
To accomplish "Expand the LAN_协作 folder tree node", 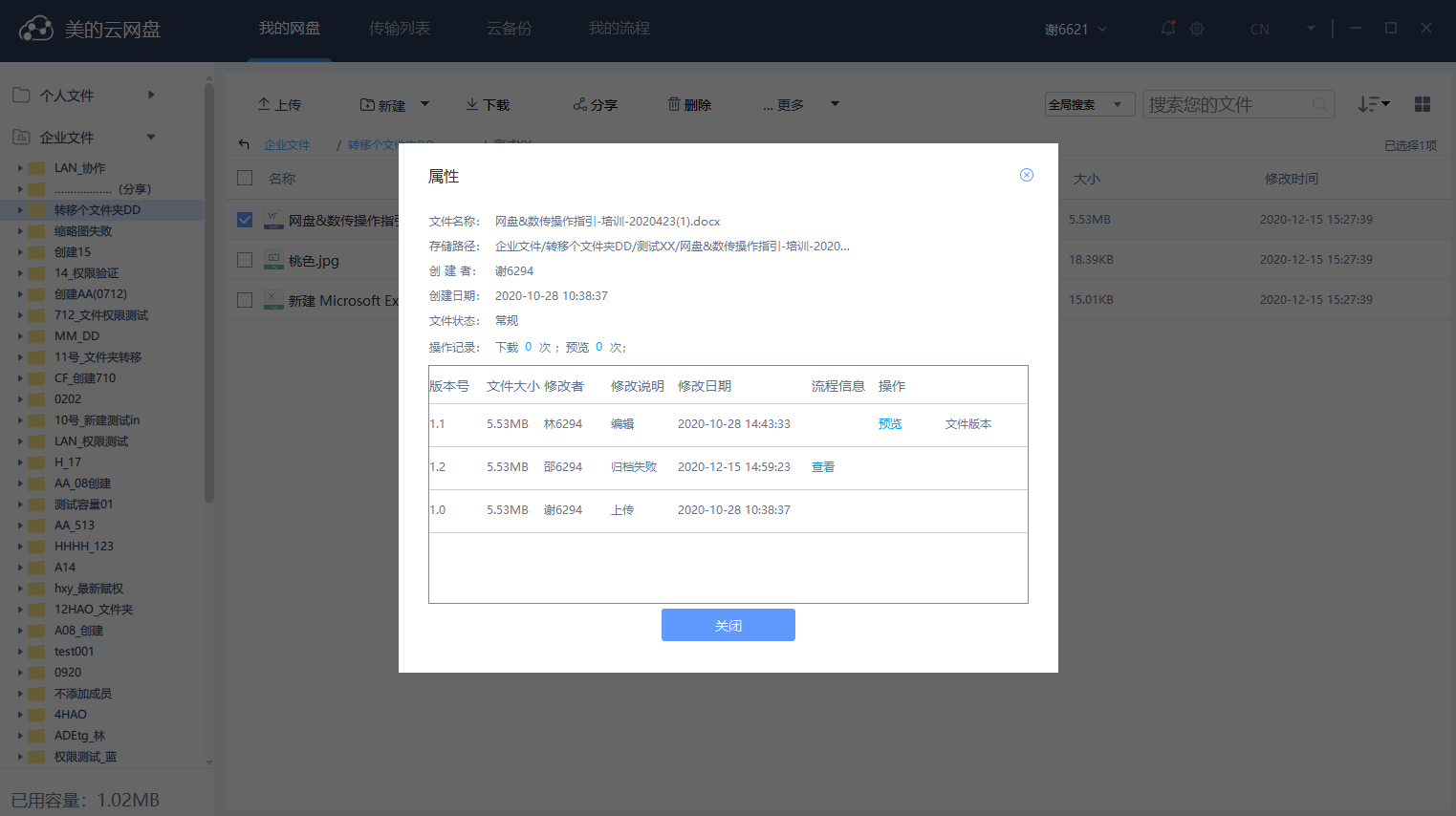I will pos(20,168).
